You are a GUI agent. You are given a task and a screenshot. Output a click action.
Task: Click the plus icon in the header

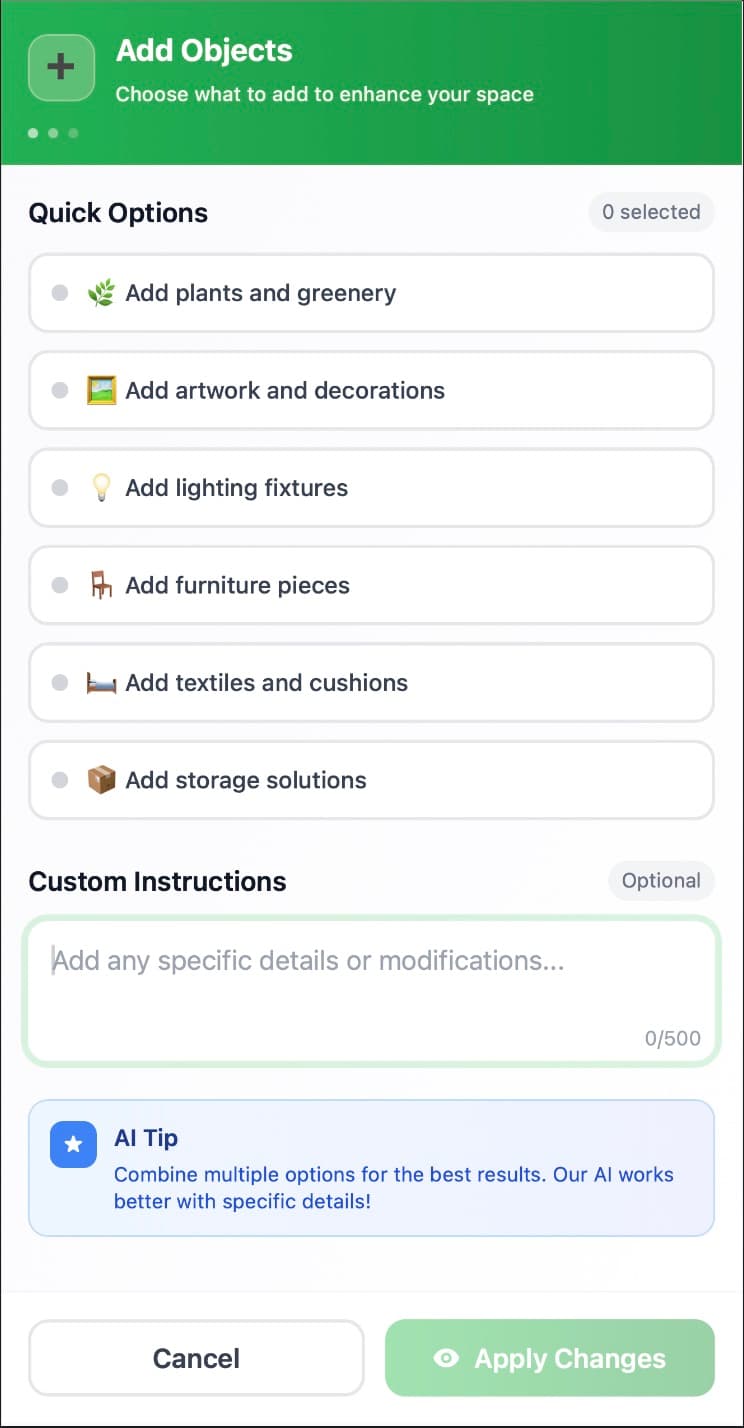[x=61, y=67]
